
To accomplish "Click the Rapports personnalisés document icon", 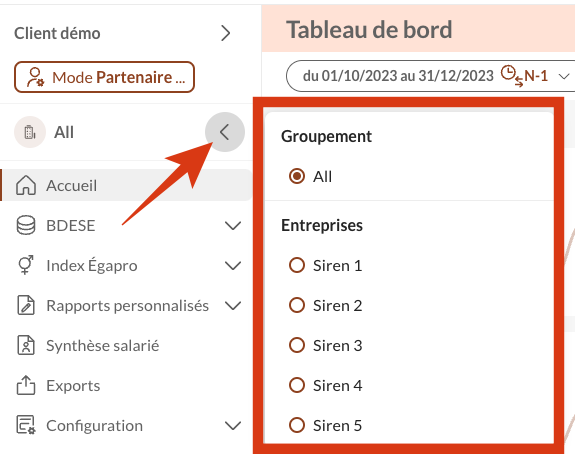I will (x=26, y=305).
